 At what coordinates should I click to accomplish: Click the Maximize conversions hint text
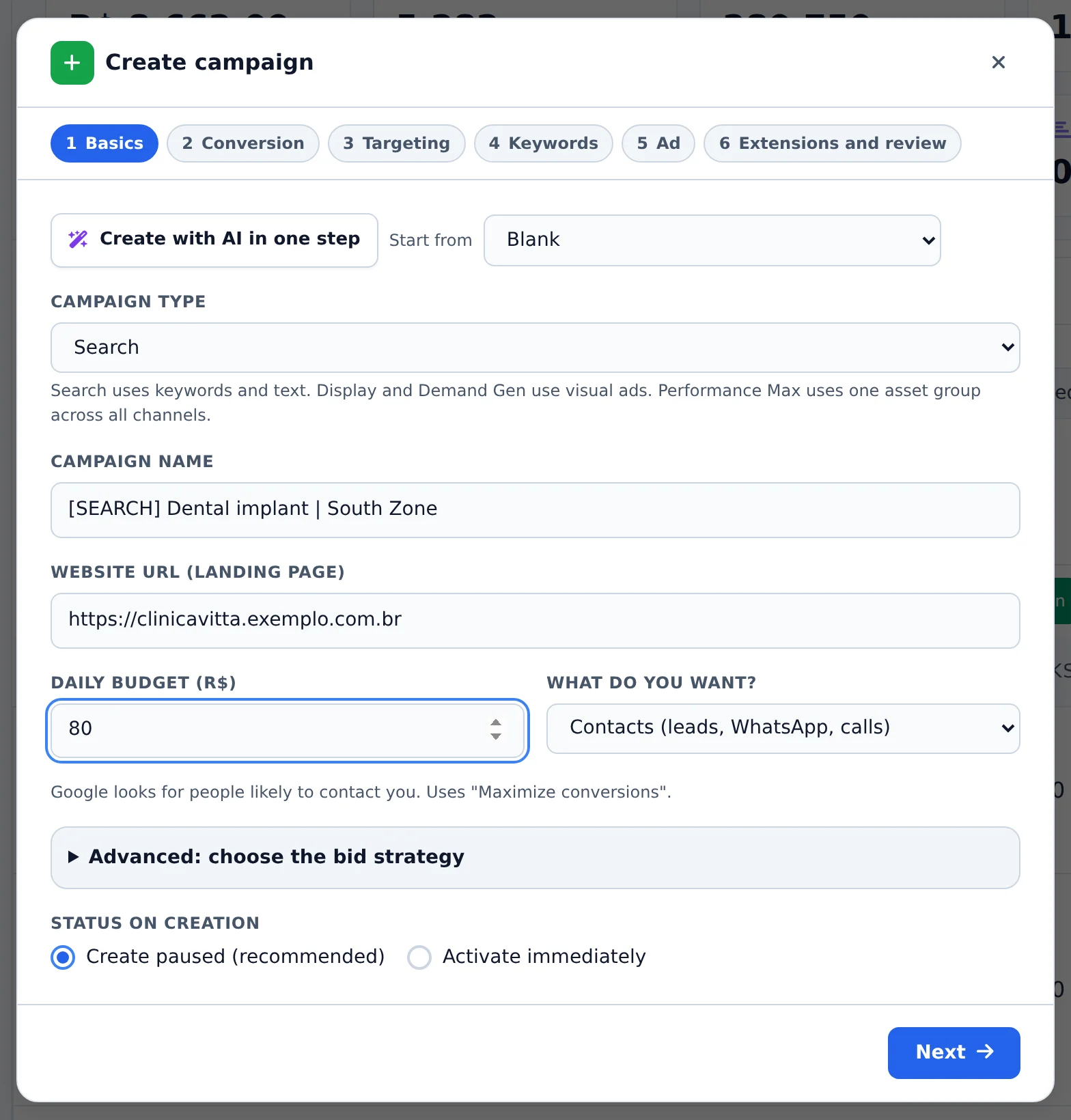coord(361,792)
